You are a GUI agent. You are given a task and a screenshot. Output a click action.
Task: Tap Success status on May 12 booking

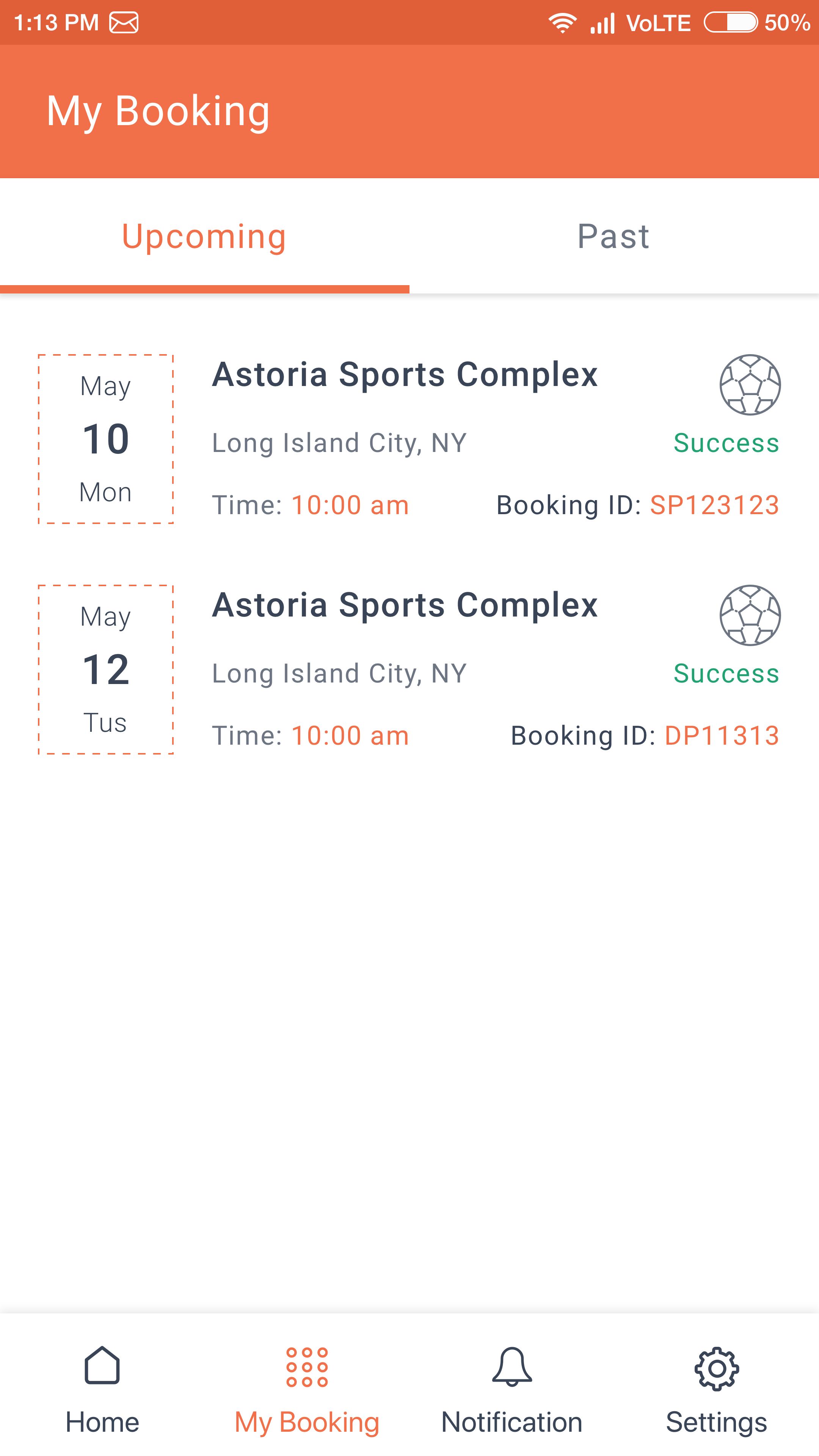pos(726,674)
